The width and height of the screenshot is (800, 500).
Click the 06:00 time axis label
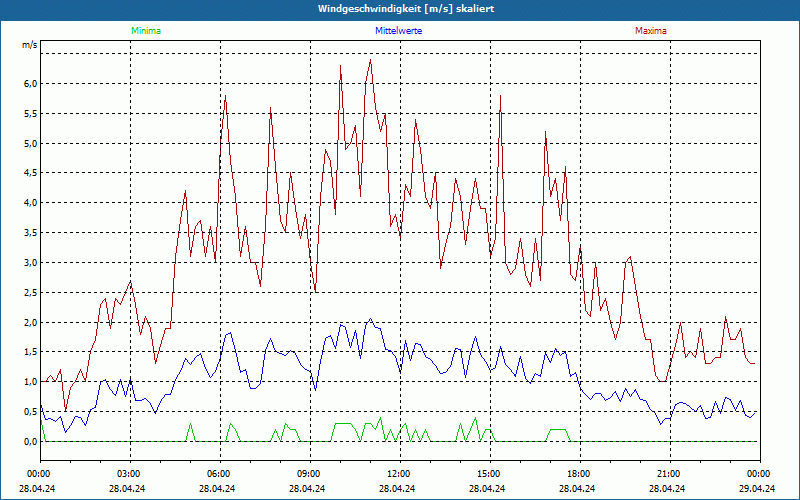pyautogui.click(x=217, y=474)
